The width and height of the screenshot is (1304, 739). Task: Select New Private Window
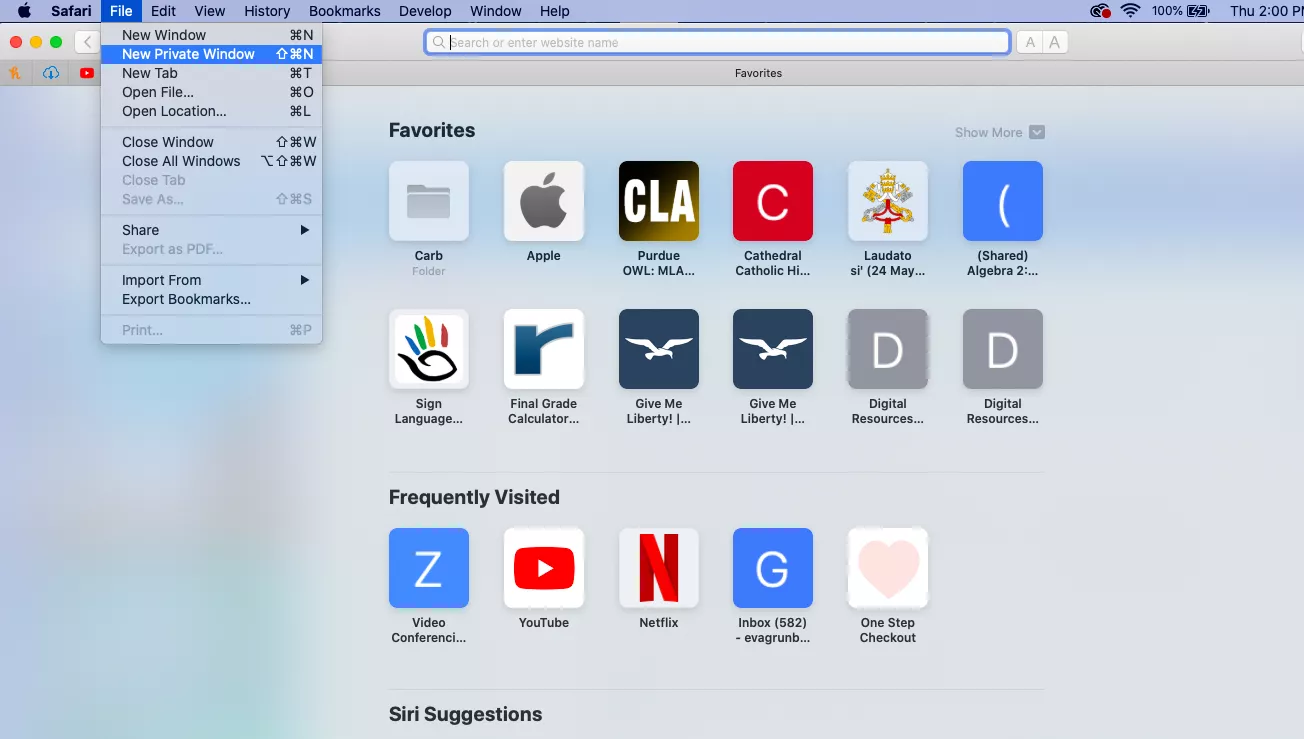click(211, 54)
